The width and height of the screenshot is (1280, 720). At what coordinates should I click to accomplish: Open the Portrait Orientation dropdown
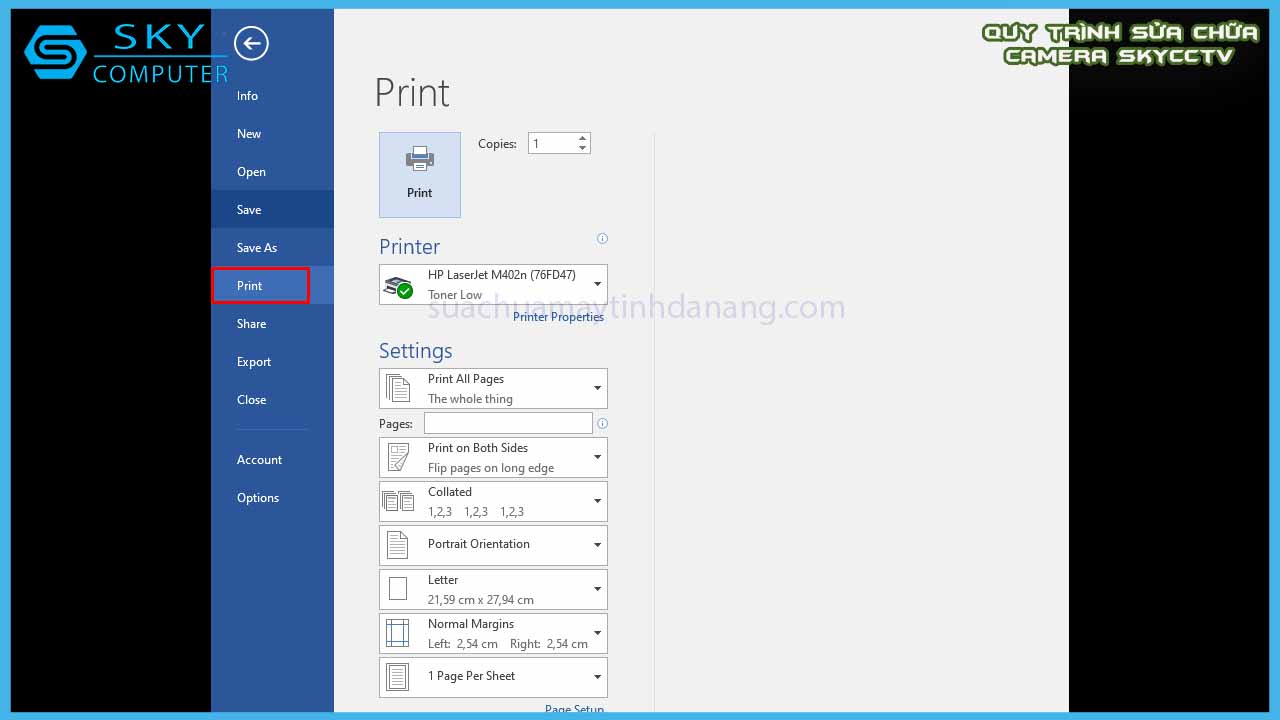pyautogui.click(x=493, y=545)
